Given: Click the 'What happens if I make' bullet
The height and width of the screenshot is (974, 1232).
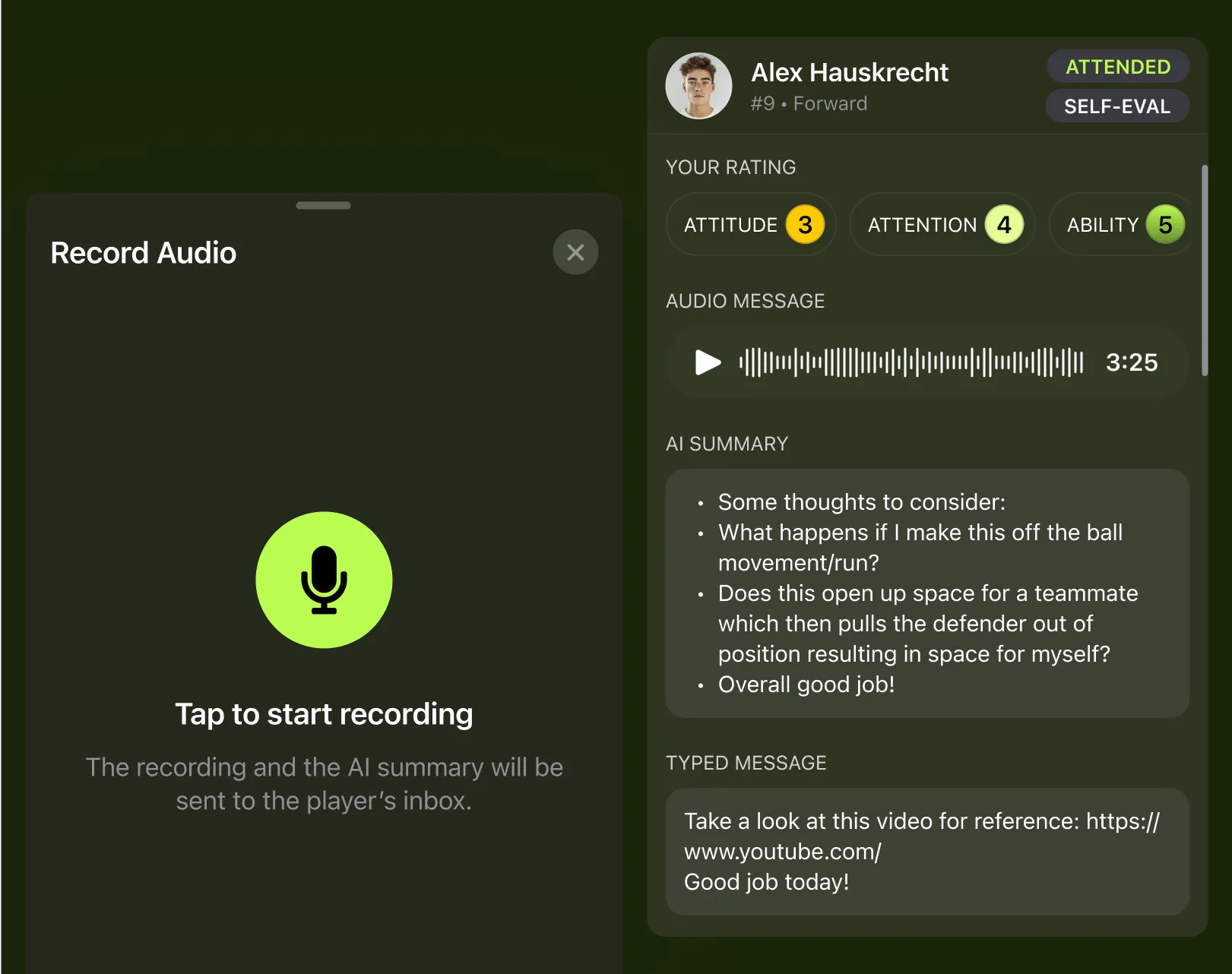Looking at the screenshot, I should click(920, 548).
